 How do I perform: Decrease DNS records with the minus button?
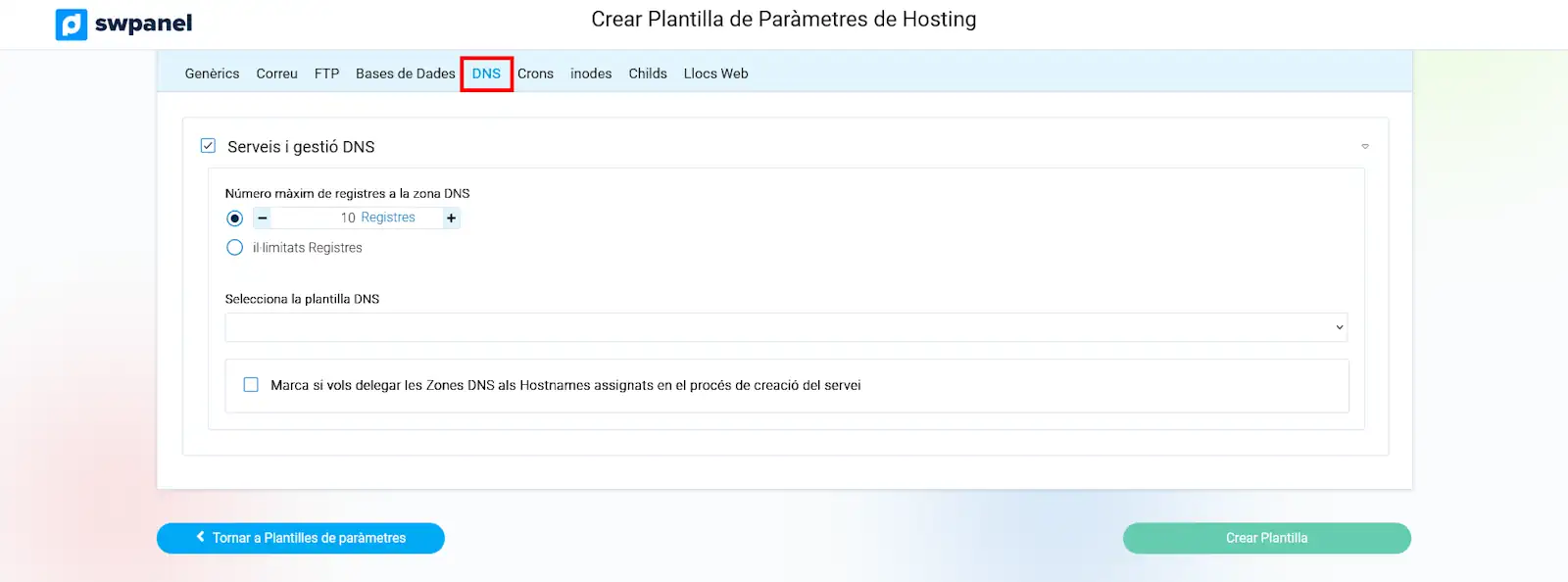(263, 218)
